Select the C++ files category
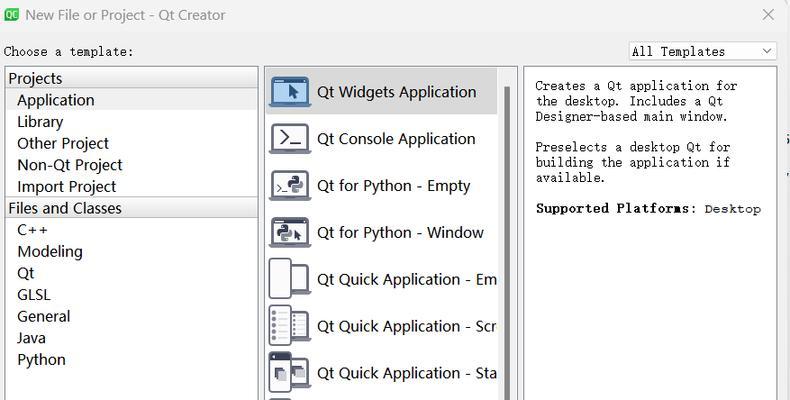The image size is (790, 400). click(x=131, y=230)
